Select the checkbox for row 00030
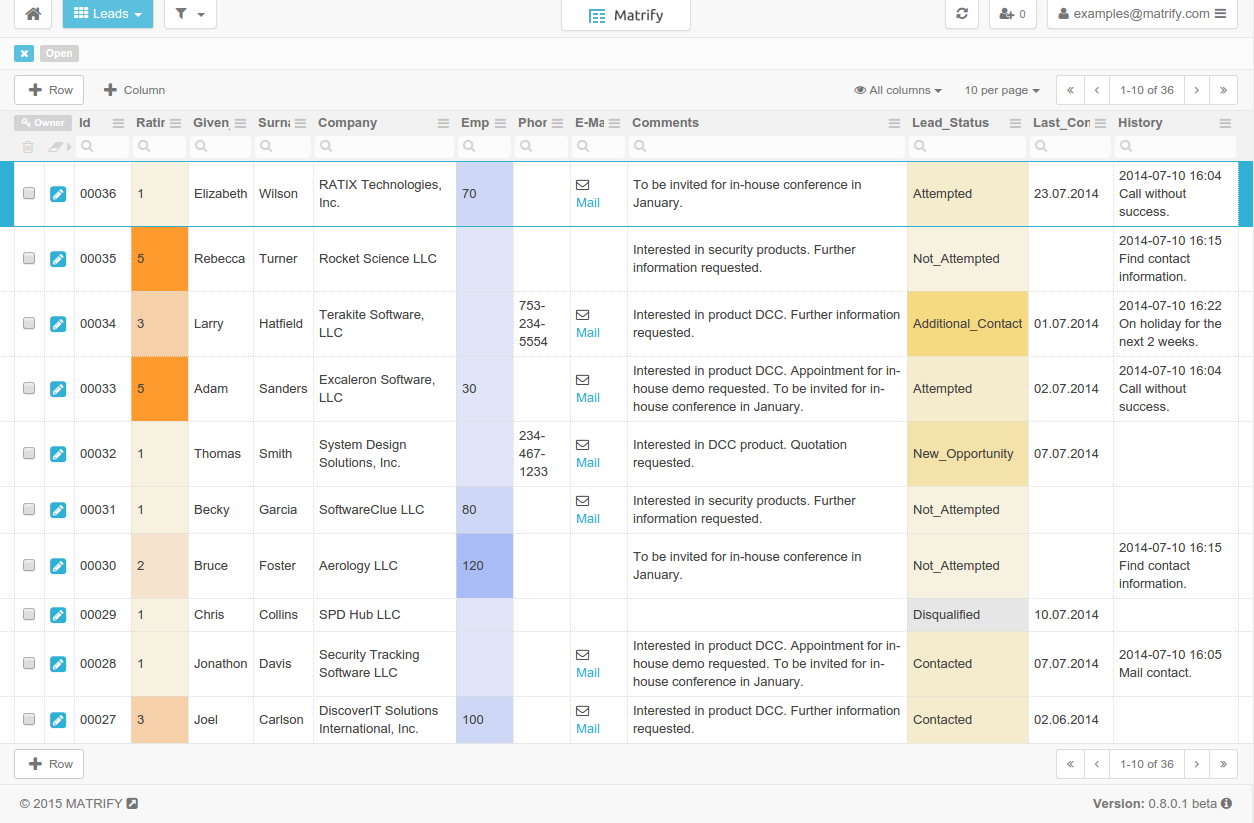Image resolution: width=1254 pixels, height=823 pixels. 29,565
